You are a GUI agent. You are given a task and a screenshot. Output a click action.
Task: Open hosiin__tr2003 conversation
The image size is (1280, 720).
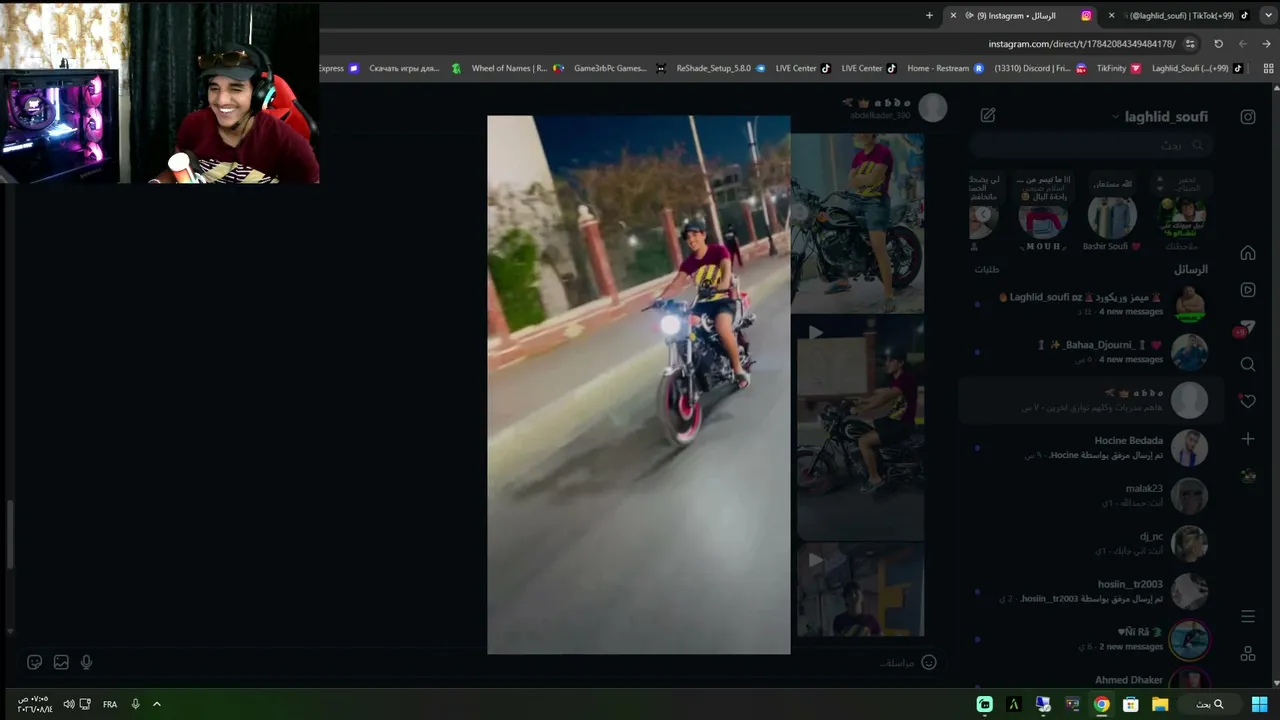1091,592
